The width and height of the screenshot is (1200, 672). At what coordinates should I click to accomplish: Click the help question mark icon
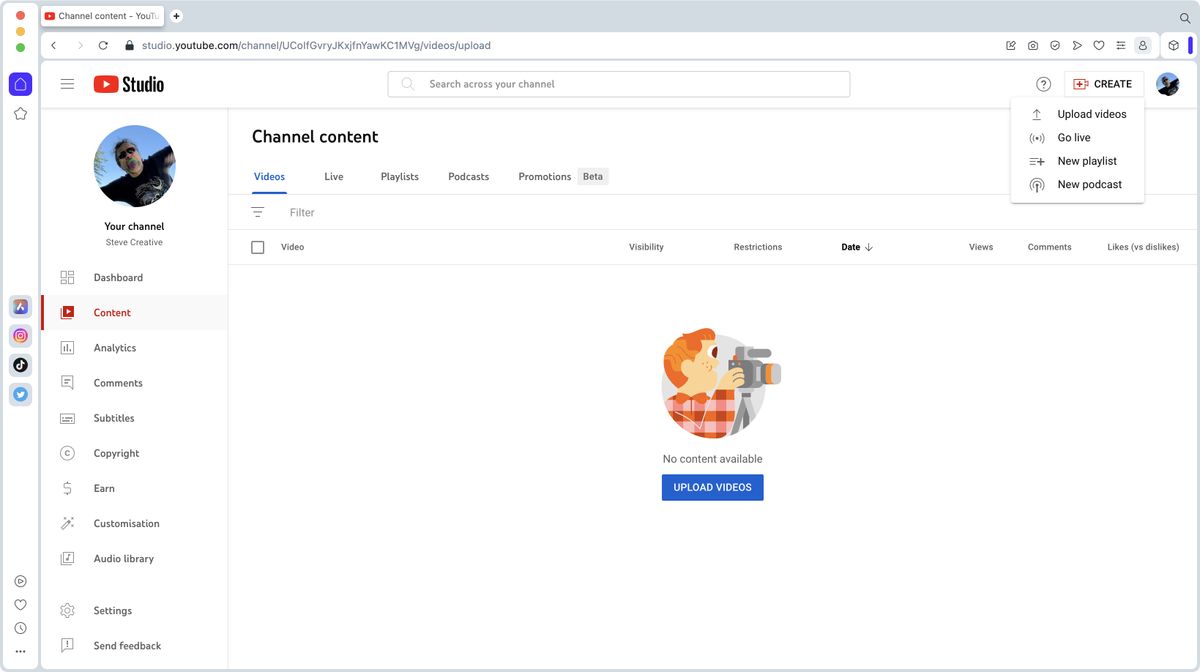click(x=1043, y=84)
